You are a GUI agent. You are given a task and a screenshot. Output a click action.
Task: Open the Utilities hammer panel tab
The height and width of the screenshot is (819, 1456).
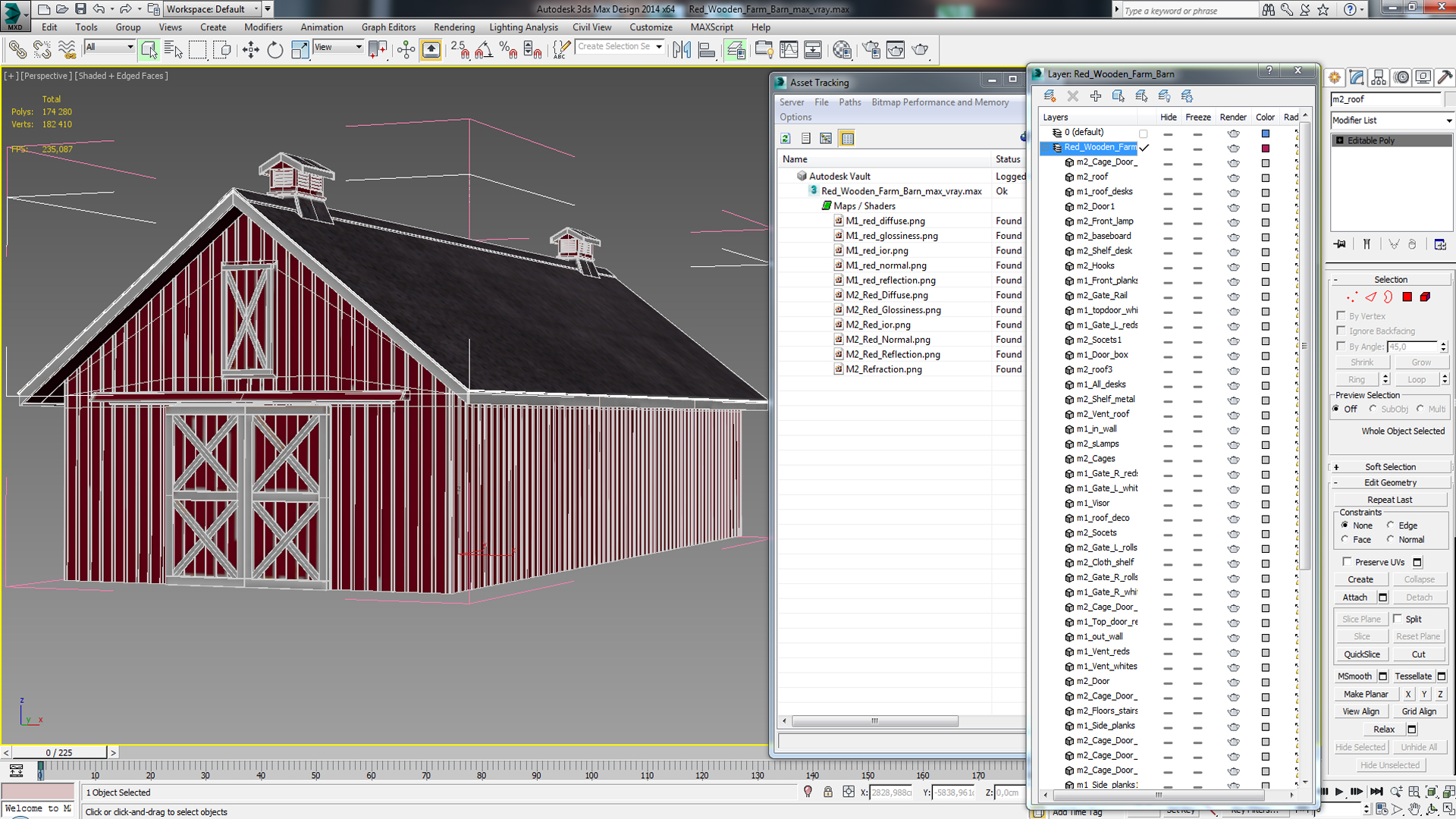click(x=1445, y=77)
